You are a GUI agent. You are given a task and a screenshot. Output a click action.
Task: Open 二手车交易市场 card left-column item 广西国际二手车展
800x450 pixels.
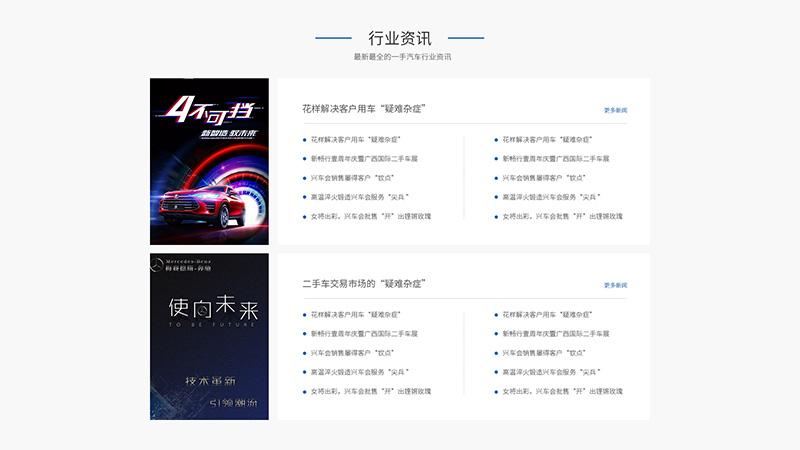point(364,334)
